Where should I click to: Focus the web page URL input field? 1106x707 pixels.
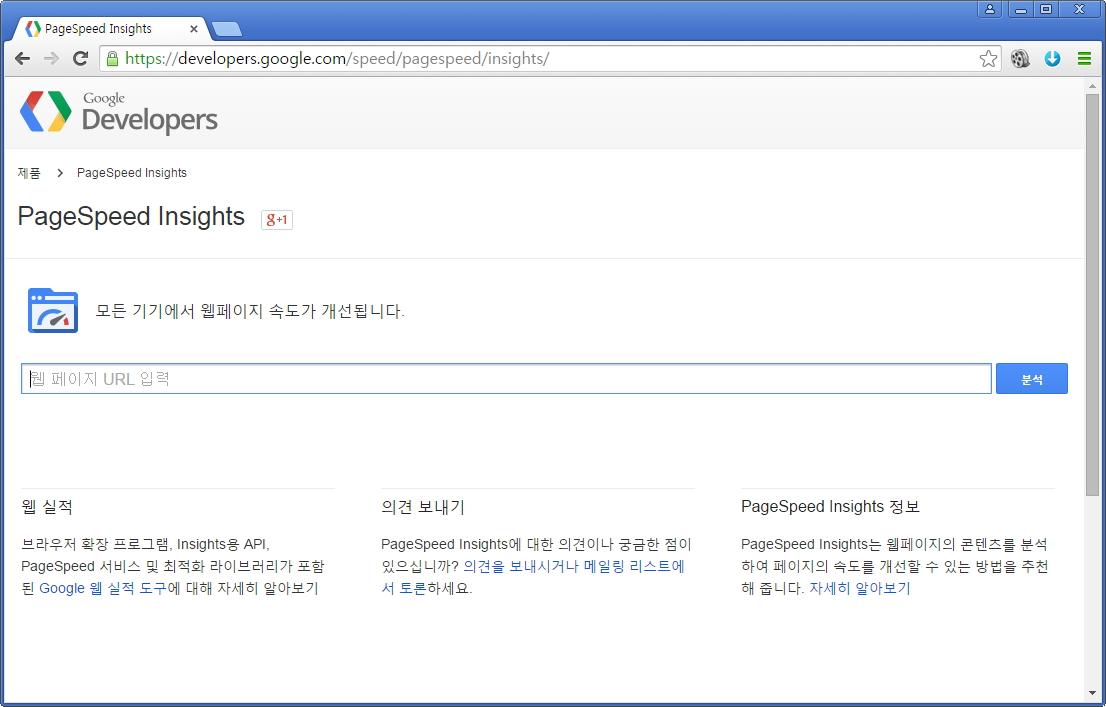[506, 379]
